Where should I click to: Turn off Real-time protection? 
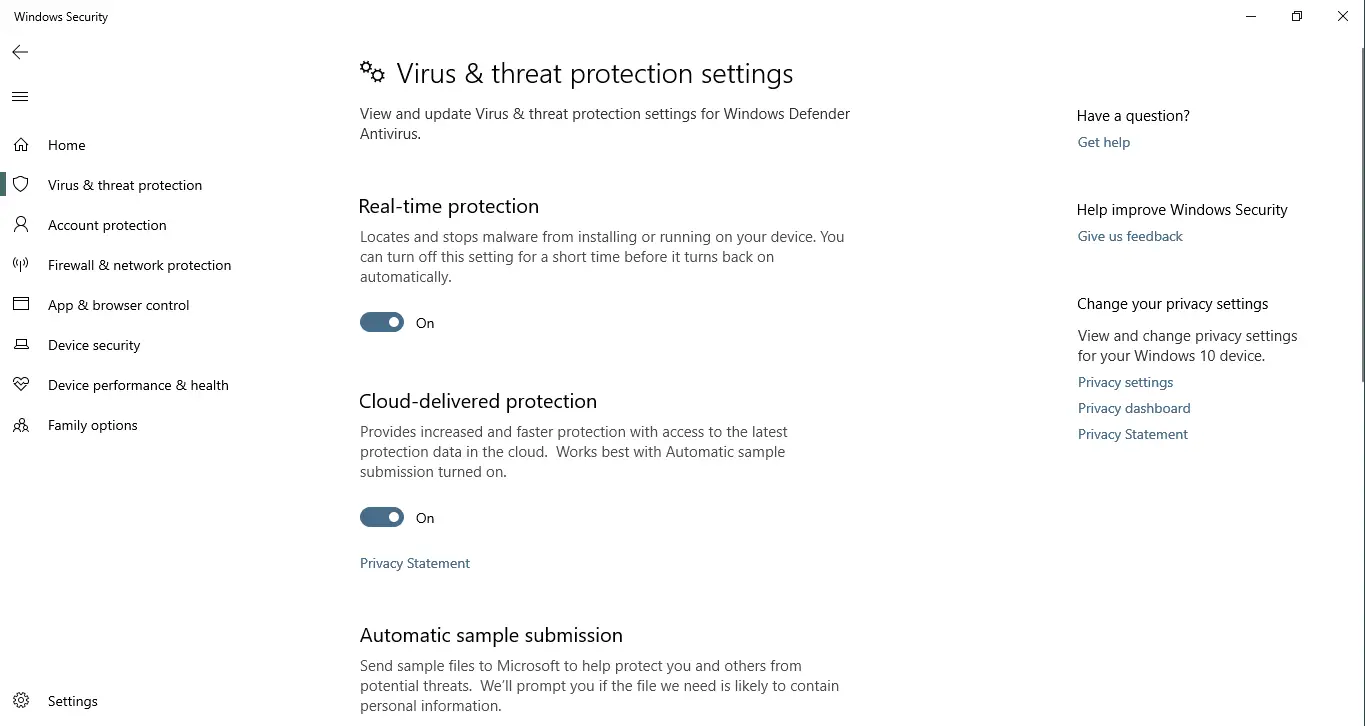[x=381, y=322]
